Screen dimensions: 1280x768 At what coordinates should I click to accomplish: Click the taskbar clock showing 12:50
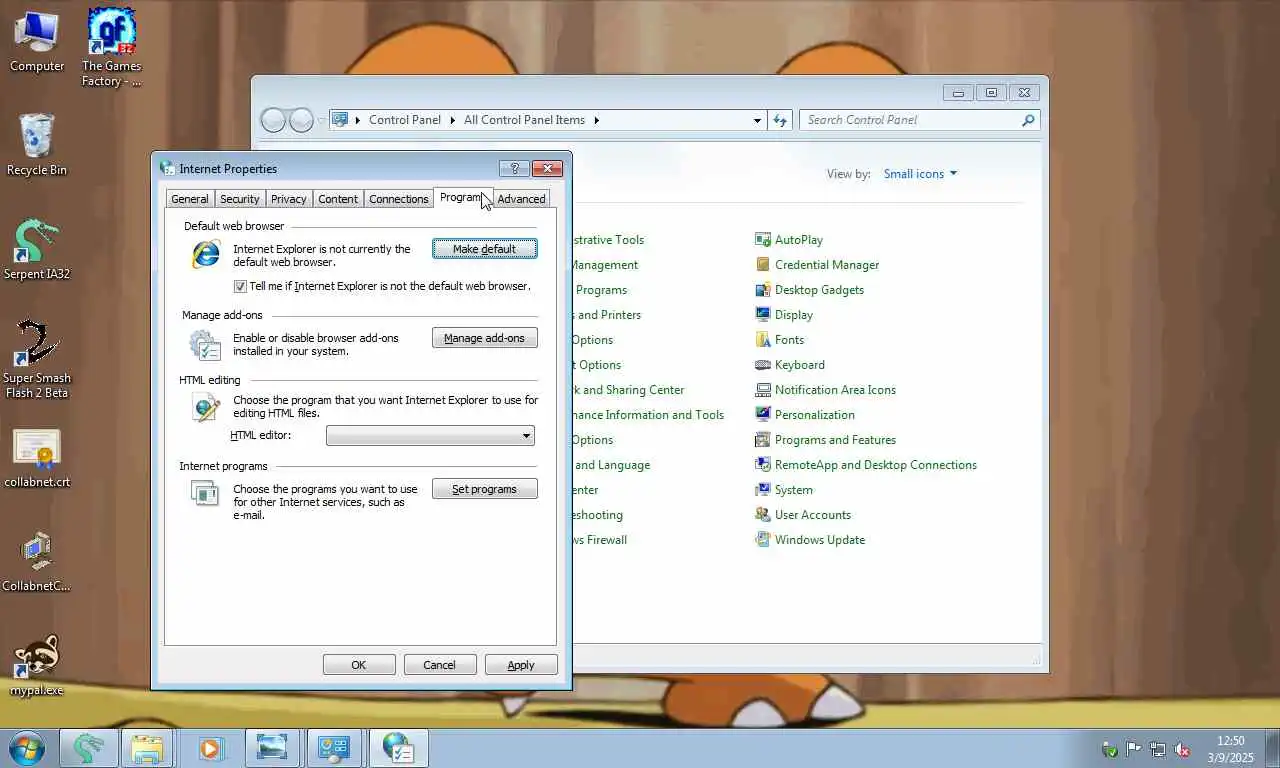(1230, 749)
